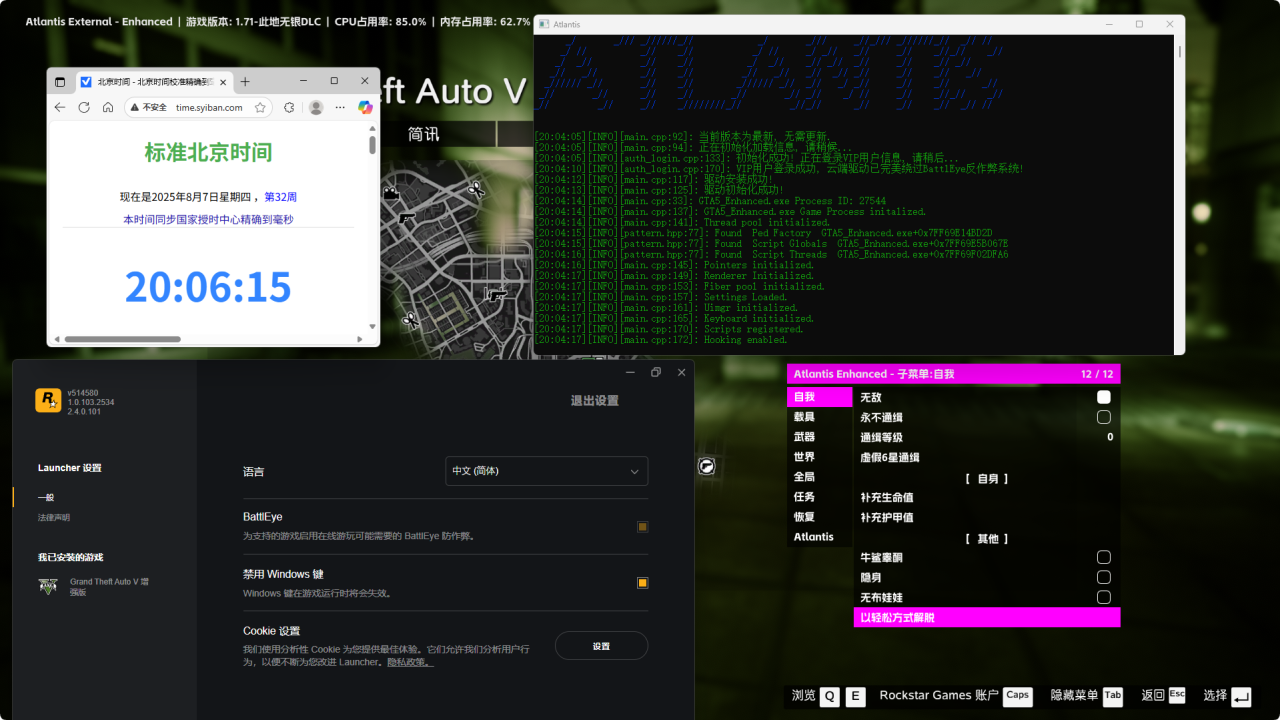Click the Tab key icon to hide menu

tap(1113, 697)
